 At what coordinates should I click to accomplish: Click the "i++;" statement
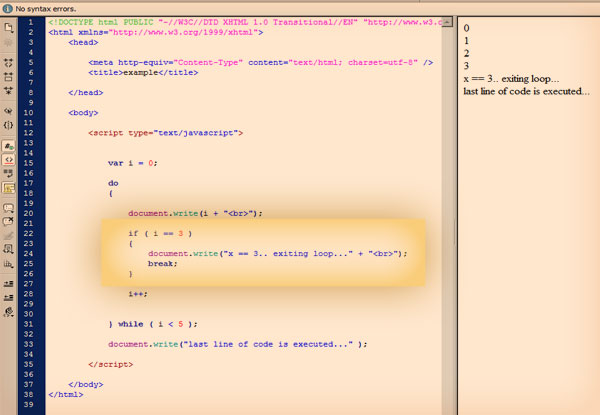coord(138,294)
